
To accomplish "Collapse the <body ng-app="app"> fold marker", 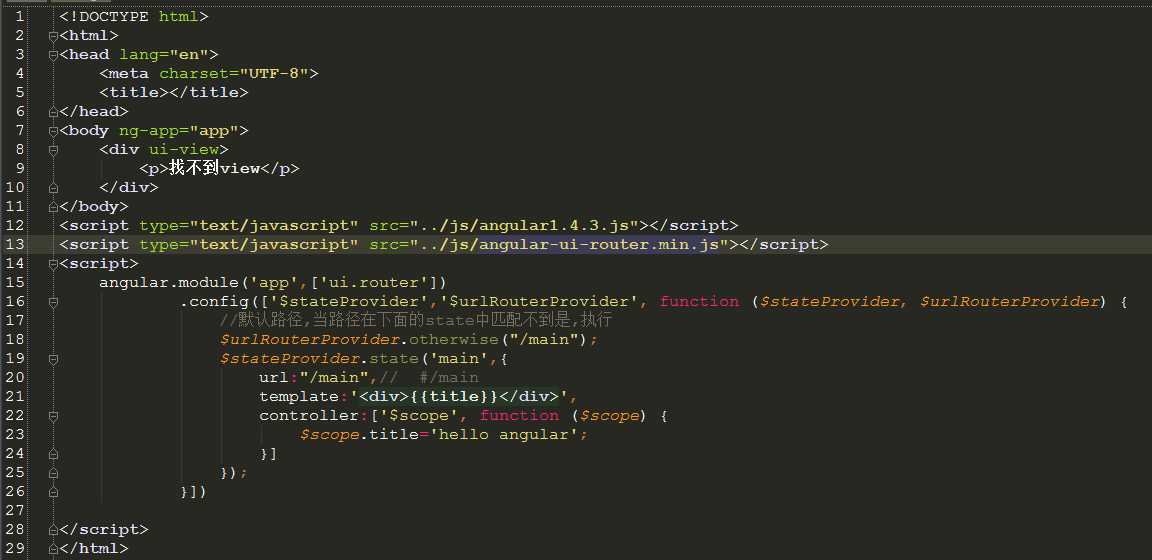I will pyautogui.click(x=53, y=131).
